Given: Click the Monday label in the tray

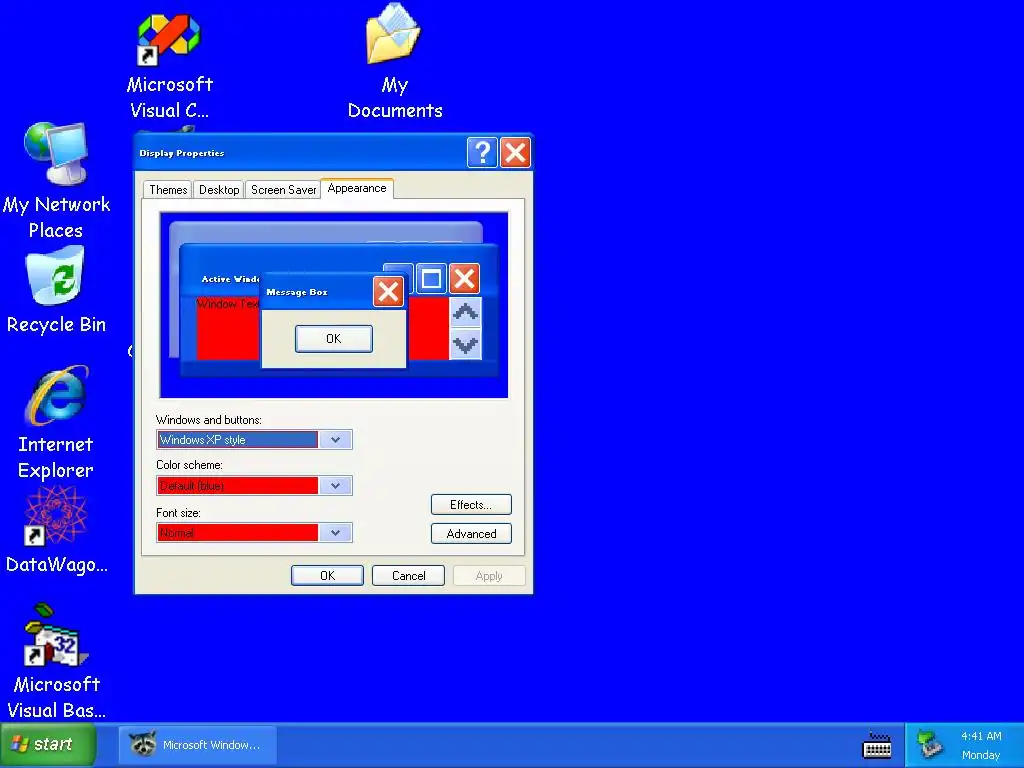Looking at the screenshot, I should 981,755.
